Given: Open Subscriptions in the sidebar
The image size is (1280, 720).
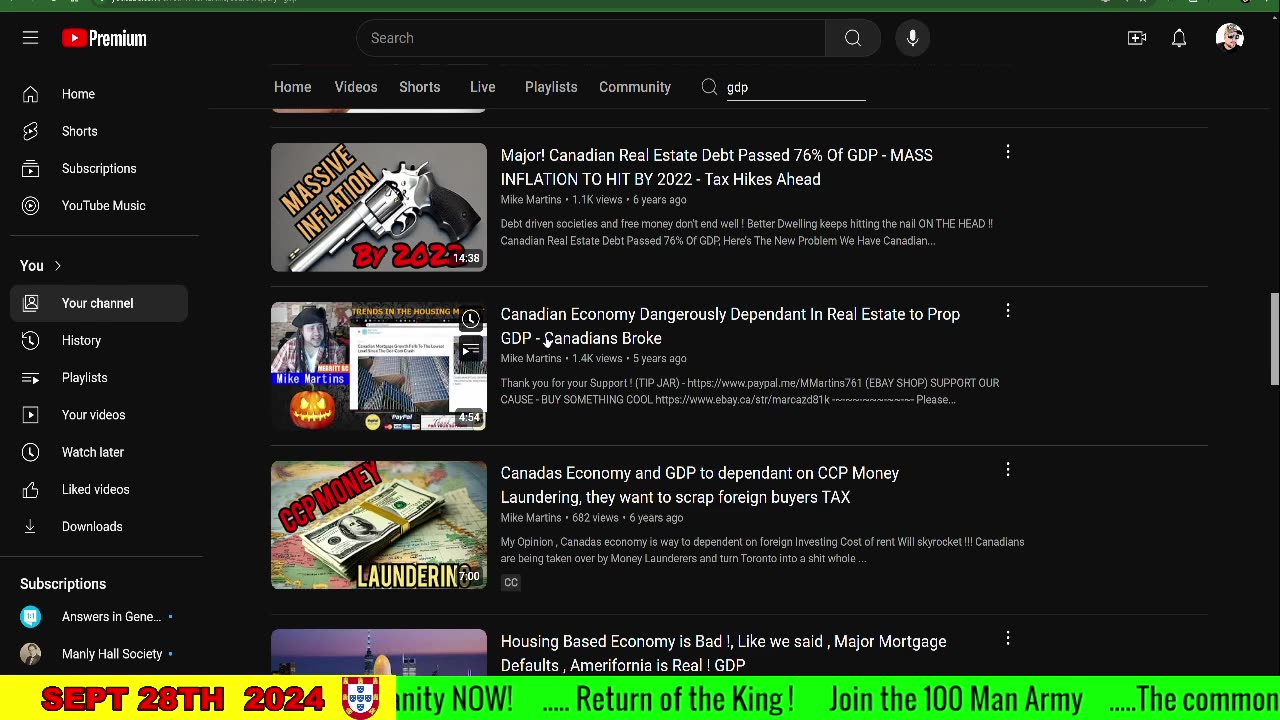Looking at the screenshot, I should 98,168.
